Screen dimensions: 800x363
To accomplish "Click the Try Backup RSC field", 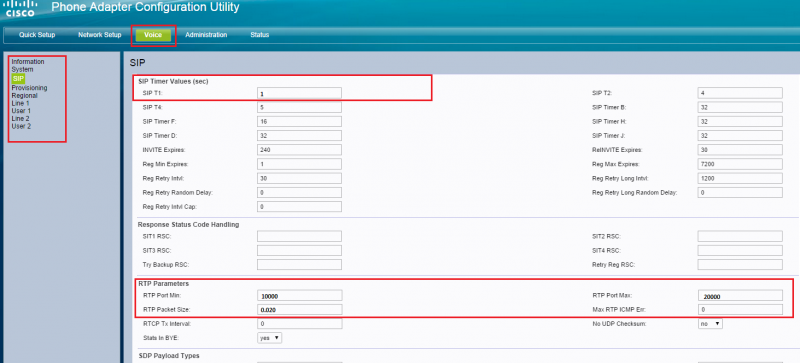I will (x=299, y=264).
